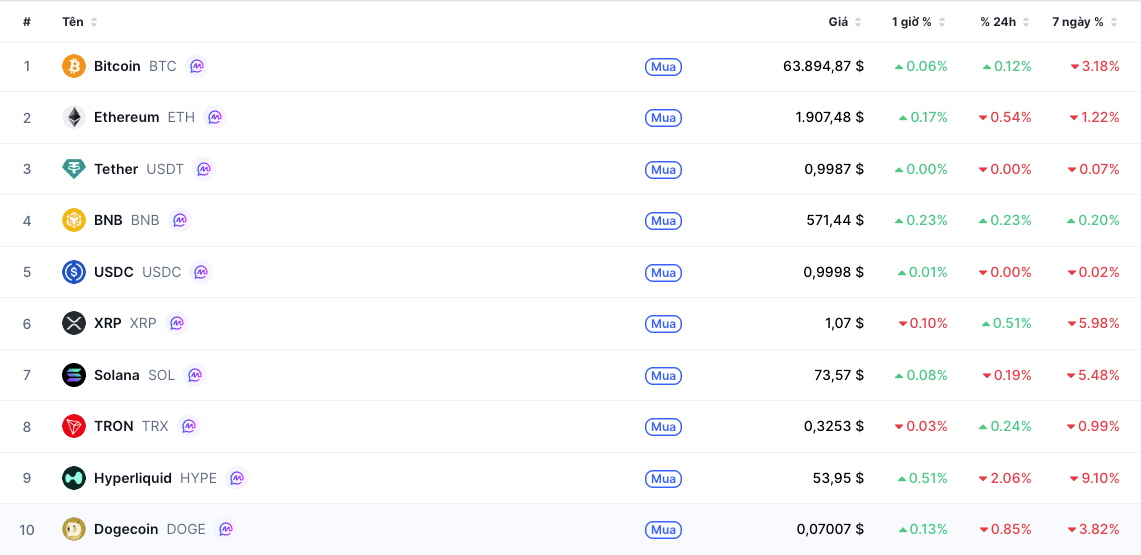Click the Mua button for Bitcoin
The image size is (1141, 555).
663,67
